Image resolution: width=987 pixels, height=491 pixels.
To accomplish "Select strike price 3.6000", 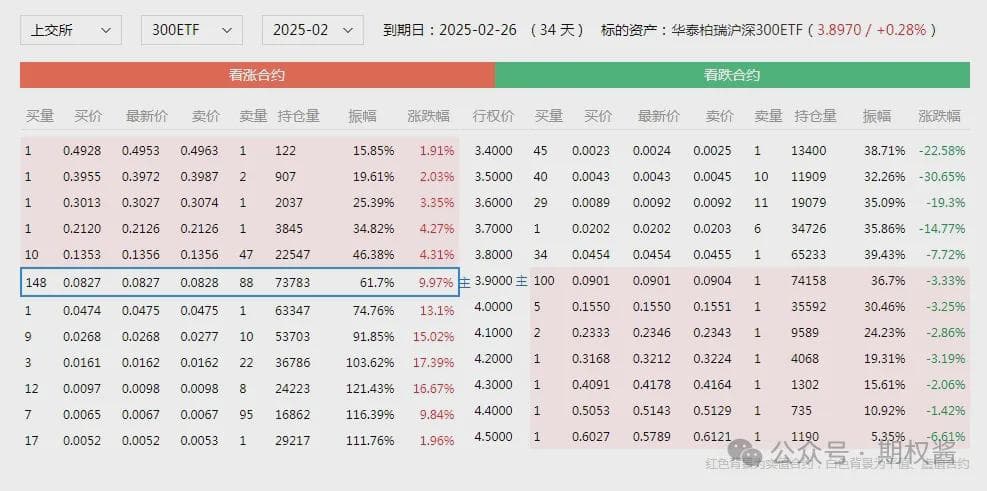I will click(x=494, y=203).
